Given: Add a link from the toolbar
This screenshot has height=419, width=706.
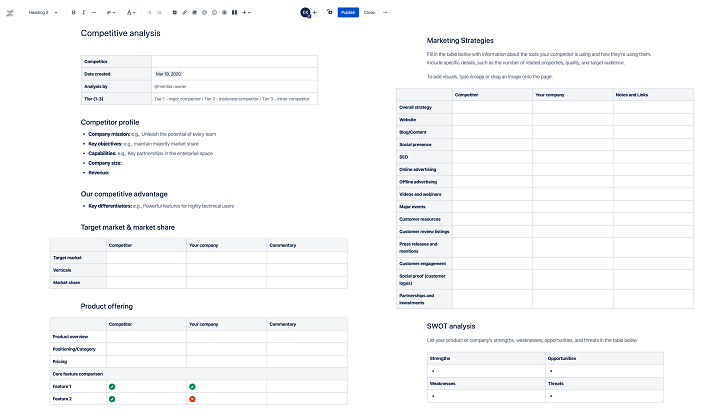Looking at the screenshot, I should 183,12.
